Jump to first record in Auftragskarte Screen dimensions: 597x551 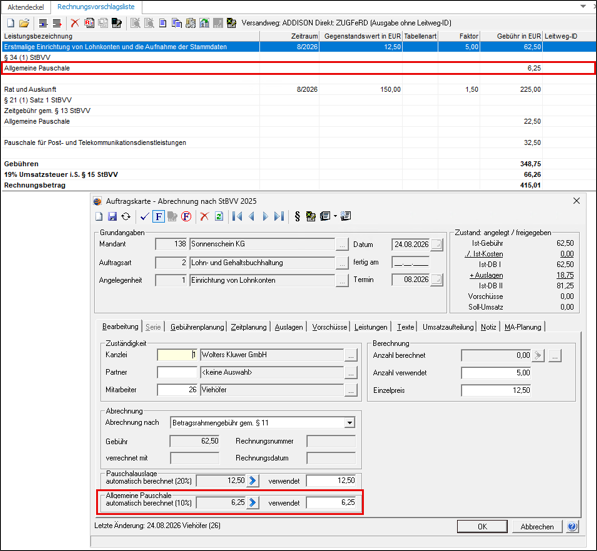coord(237,217)
